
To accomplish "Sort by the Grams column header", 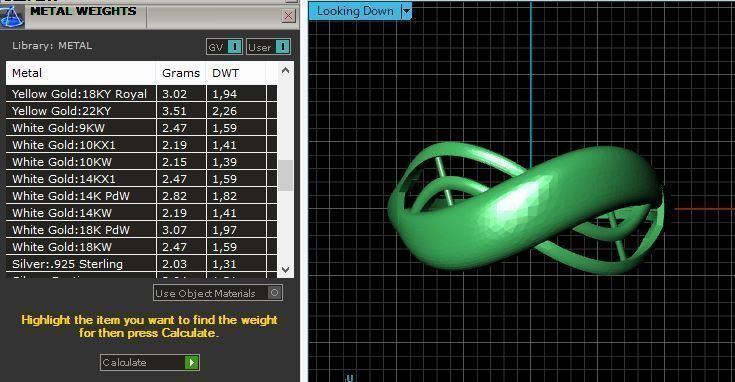I will (x=181, y=73).
